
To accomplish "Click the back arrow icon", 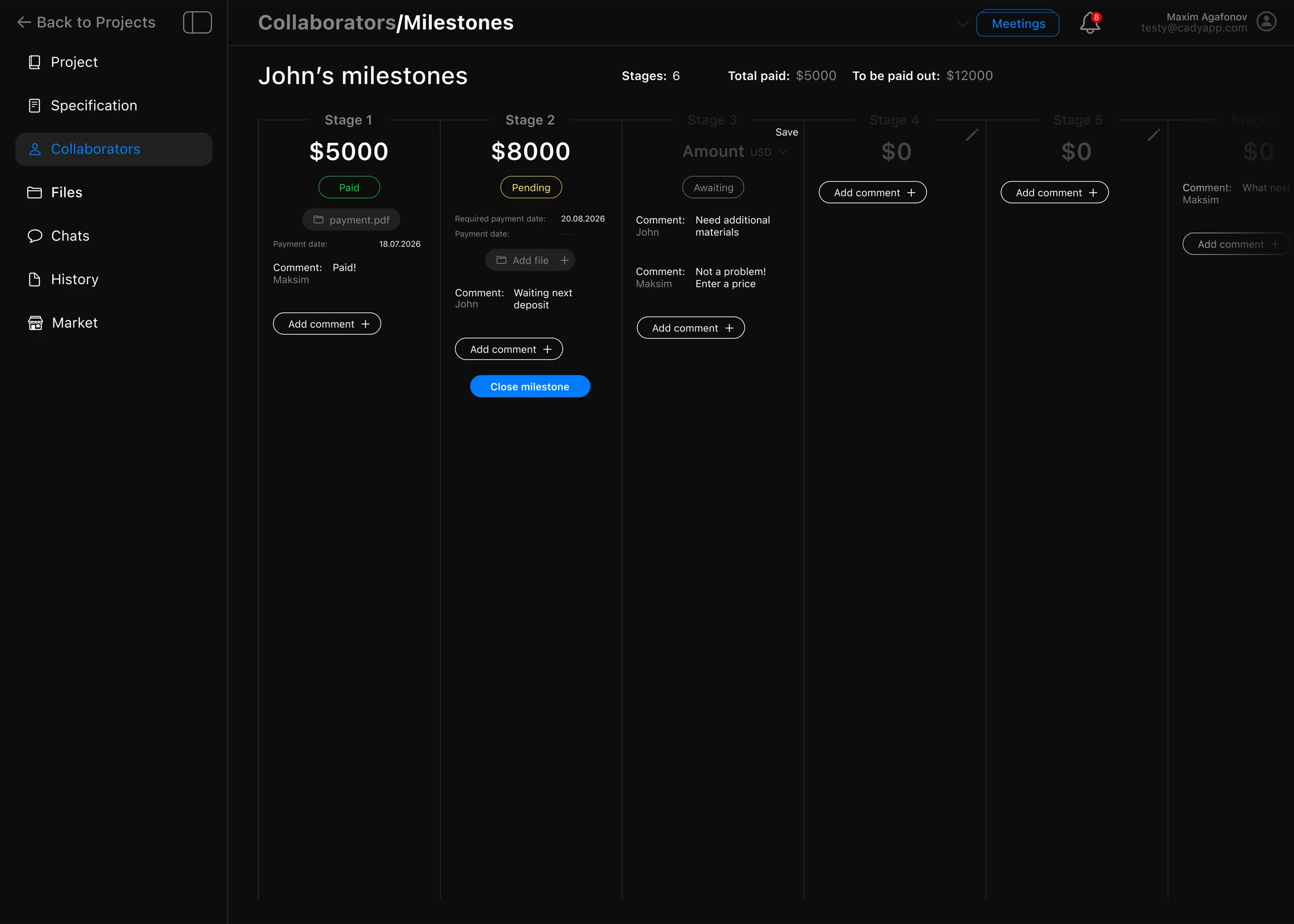I will [24, 22].
